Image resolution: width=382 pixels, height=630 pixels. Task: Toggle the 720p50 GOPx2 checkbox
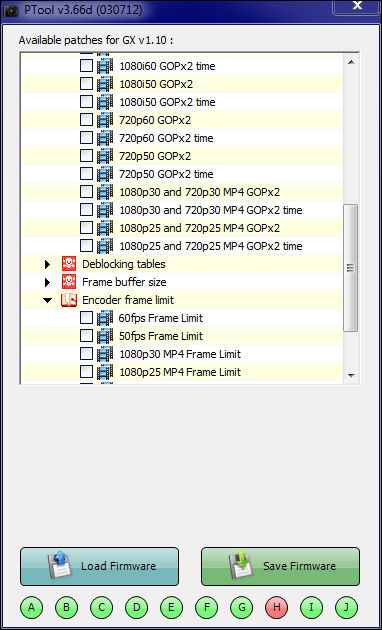pos(86,155)
